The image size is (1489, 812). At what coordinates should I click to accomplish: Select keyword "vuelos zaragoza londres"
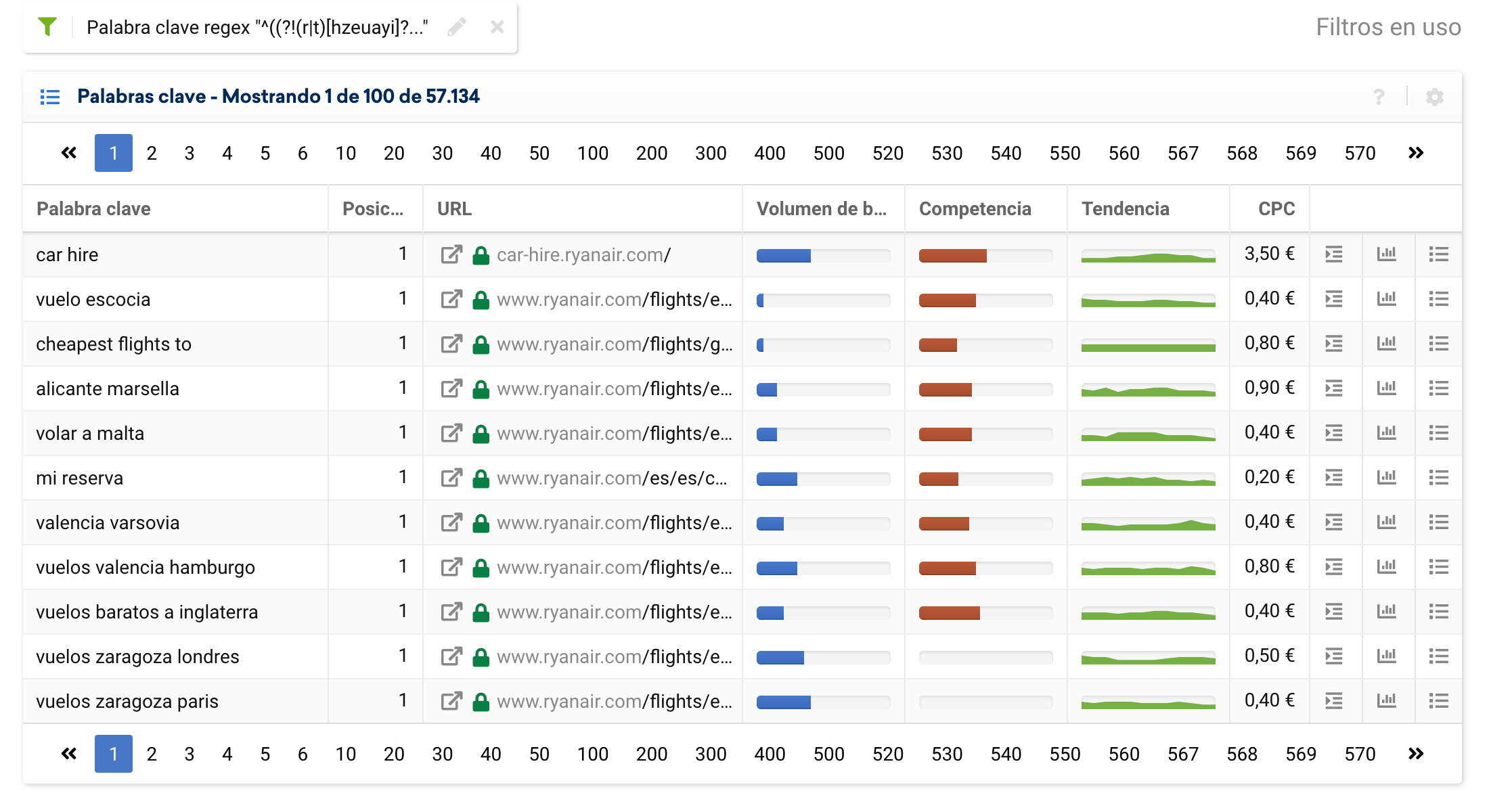tap(137, 657)
